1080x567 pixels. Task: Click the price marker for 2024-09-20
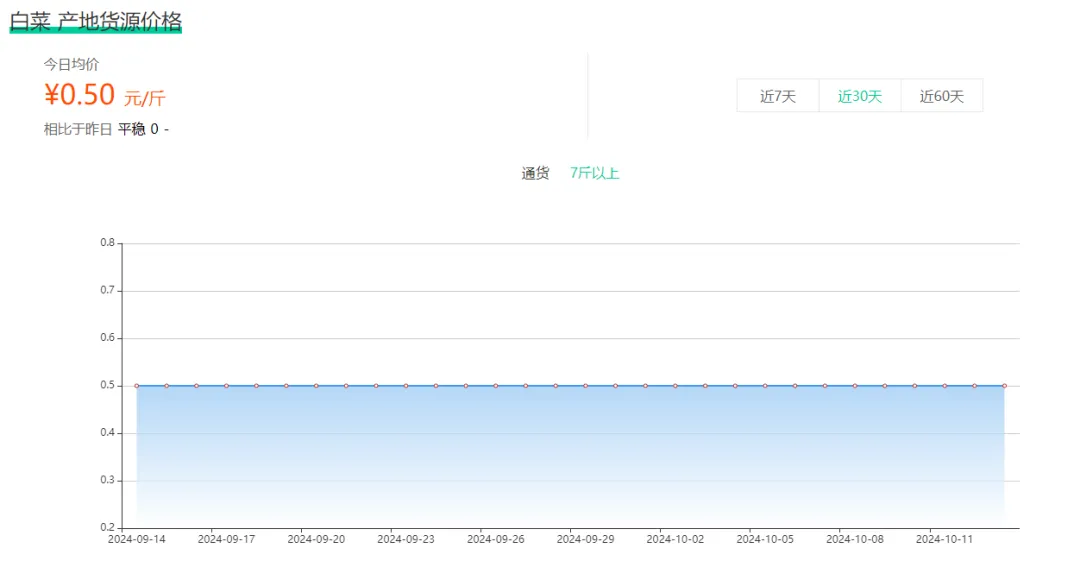click(x=316, y=385)
